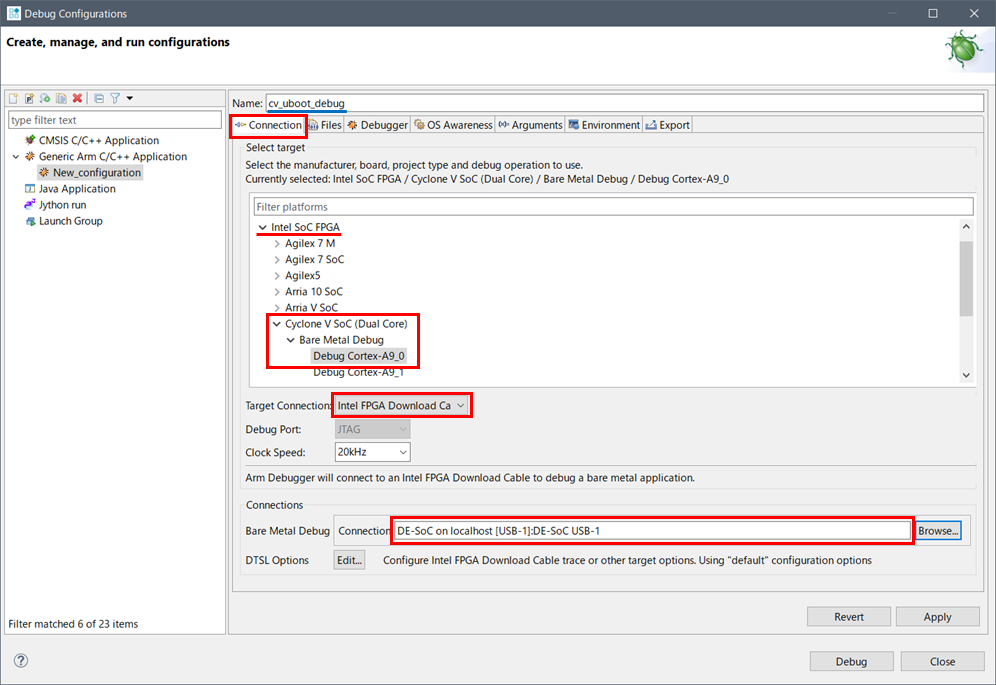Click the Filter platforms field
996x685 pixels.
612,207
